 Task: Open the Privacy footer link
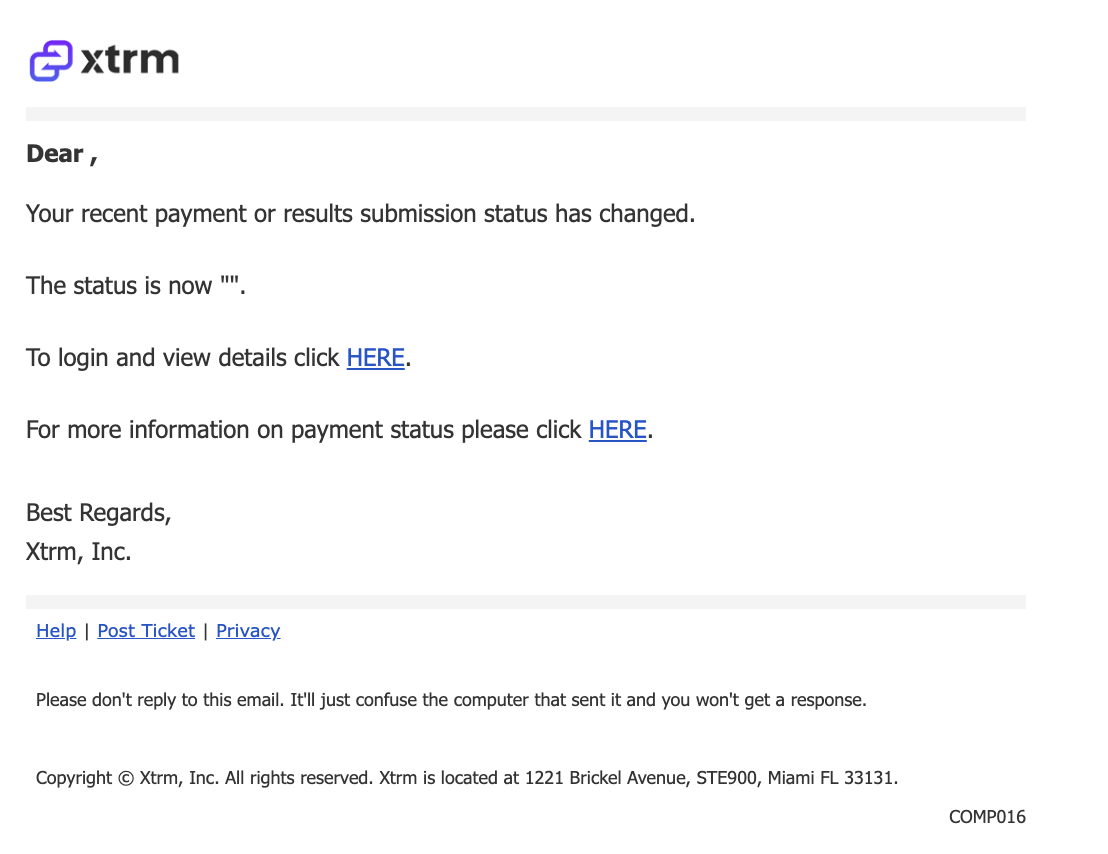tap(248, 631)
